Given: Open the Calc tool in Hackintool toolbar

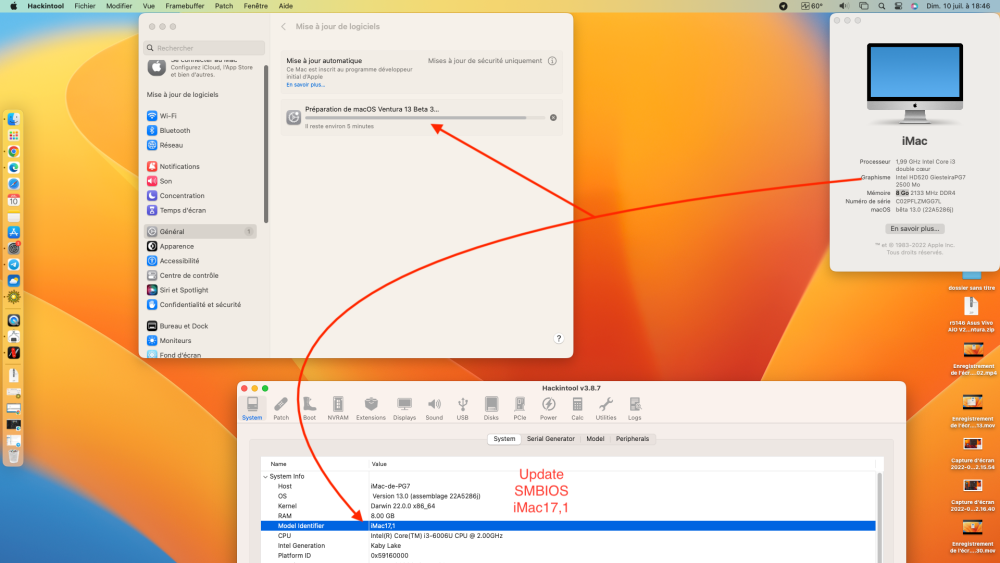Looking at the screenshot, I should [577, 408].
